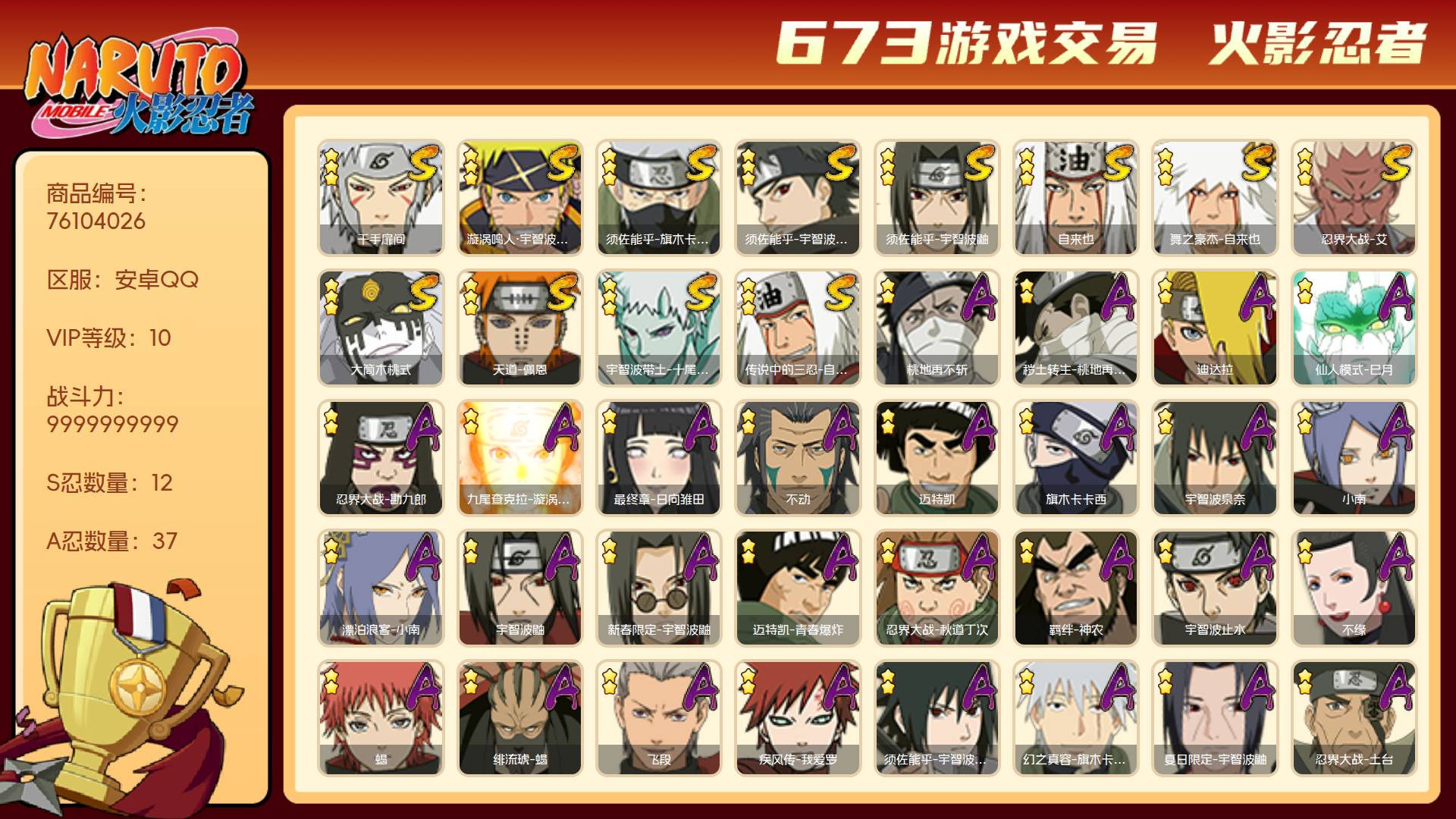This screenshot has width=1456, height=819.
Task: Open the 迈特凯 A-rank portrait
Action: click(937, 458)
